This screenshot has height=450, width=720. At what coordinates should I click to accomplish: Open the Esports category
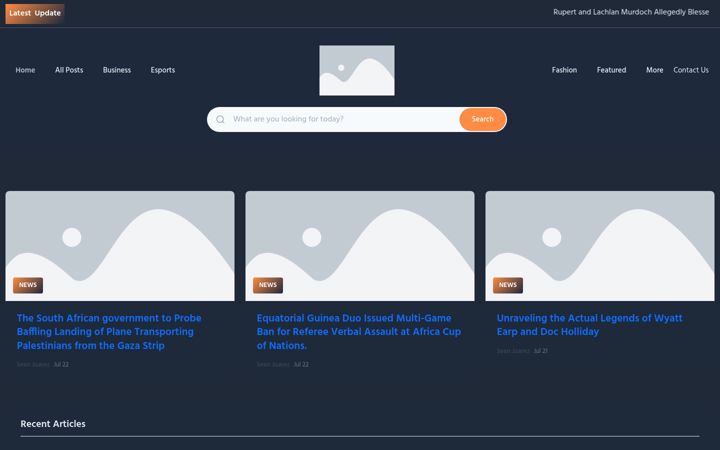pos(163,70)
